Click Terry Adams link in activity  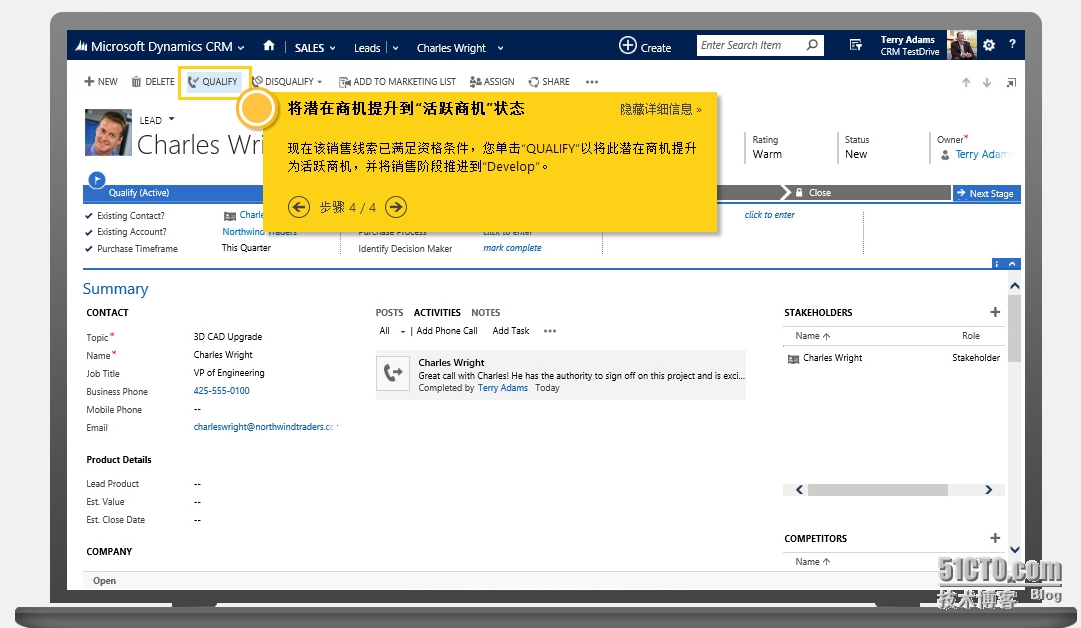(x=503, y=388)
